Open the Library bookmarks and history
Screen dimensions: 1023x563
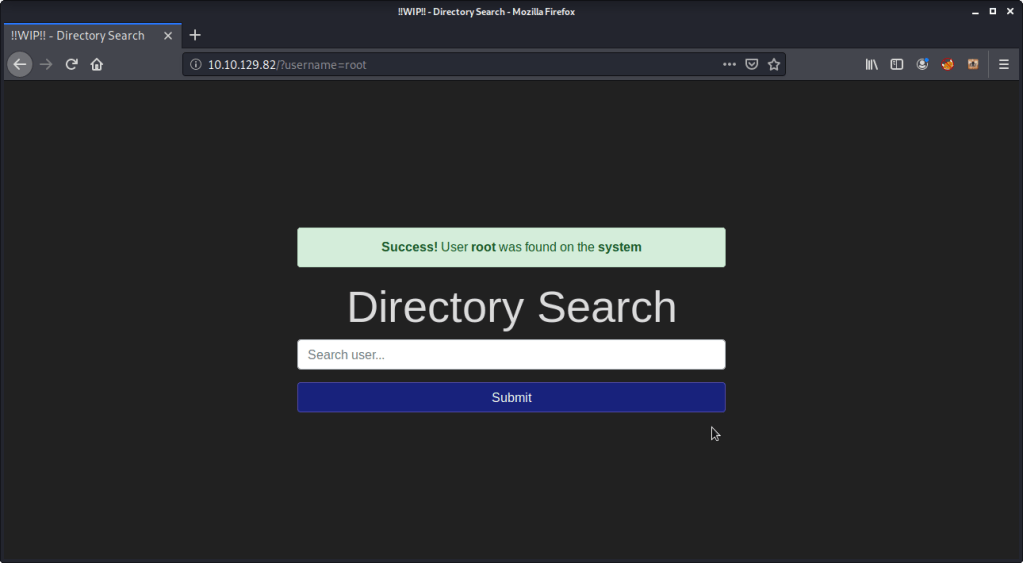pos(872,64)
